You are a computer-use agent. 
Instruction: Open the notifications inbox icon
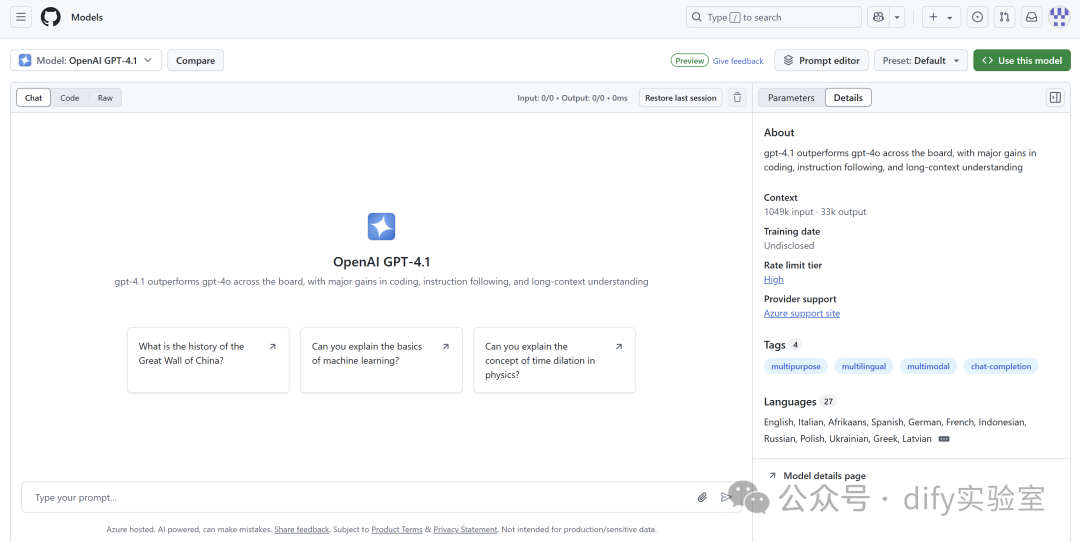click(x=1031, y=17)
